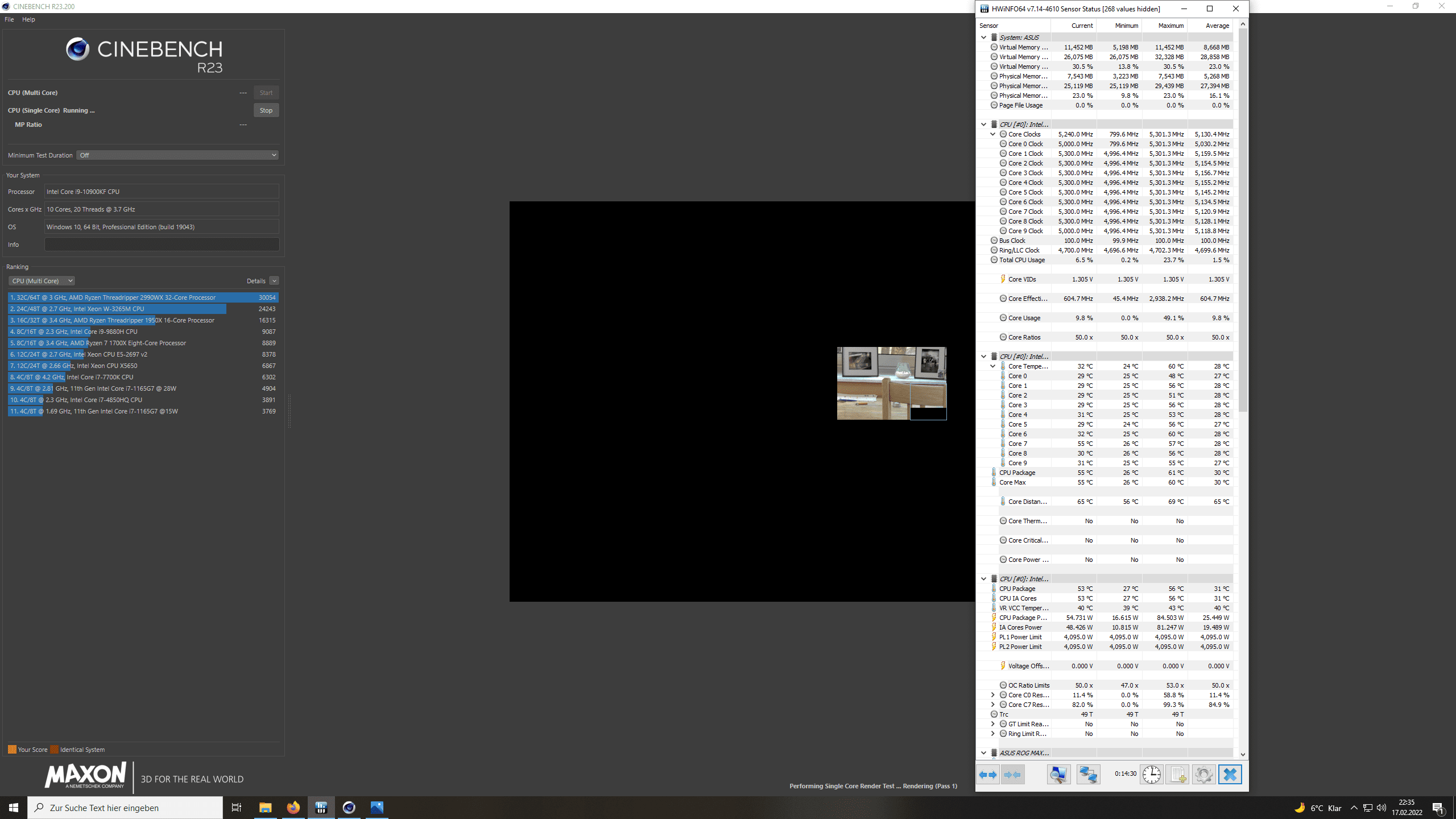Open Cinebench Help menu

(28, 19)
